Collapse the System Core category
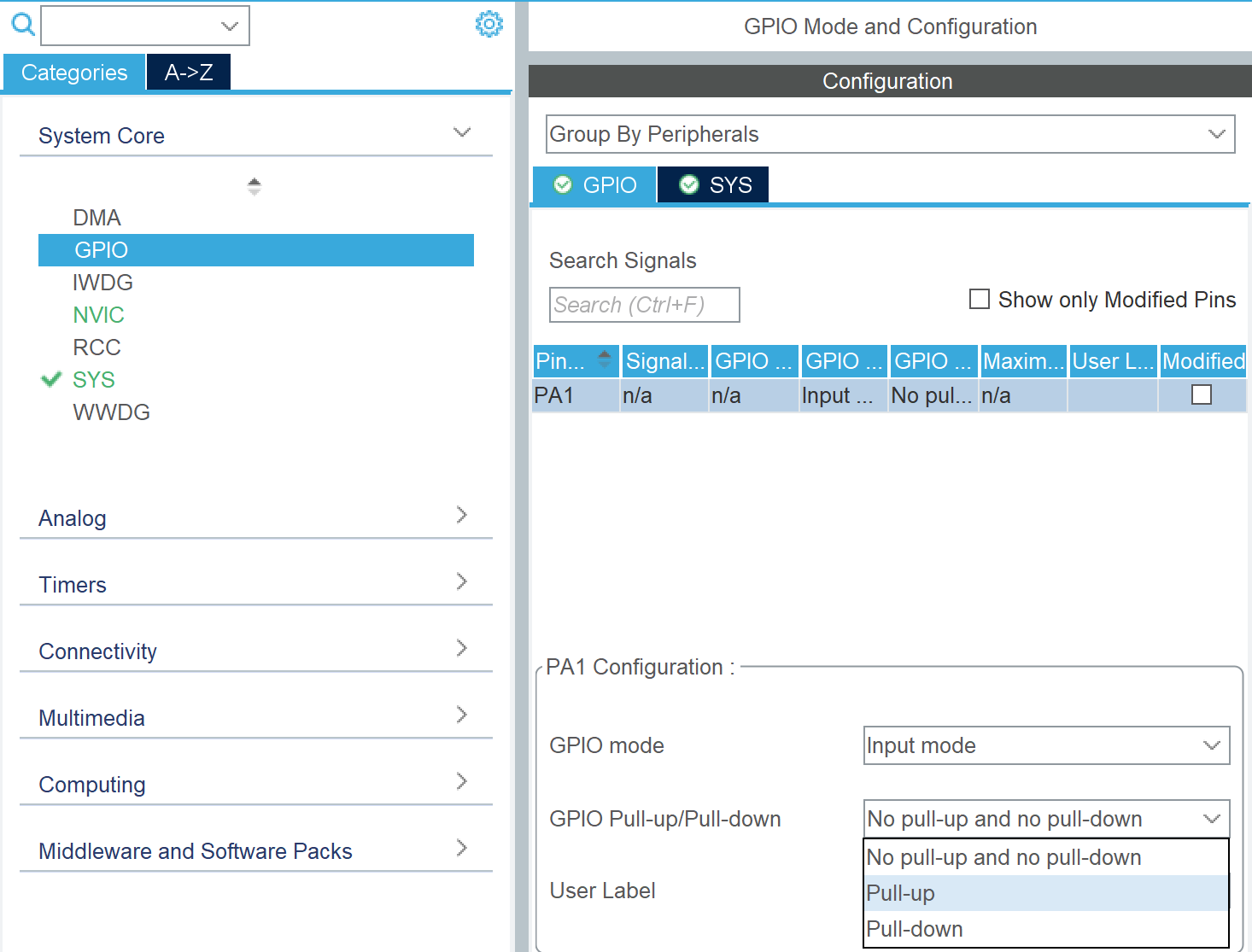 (x=461, y=133)
